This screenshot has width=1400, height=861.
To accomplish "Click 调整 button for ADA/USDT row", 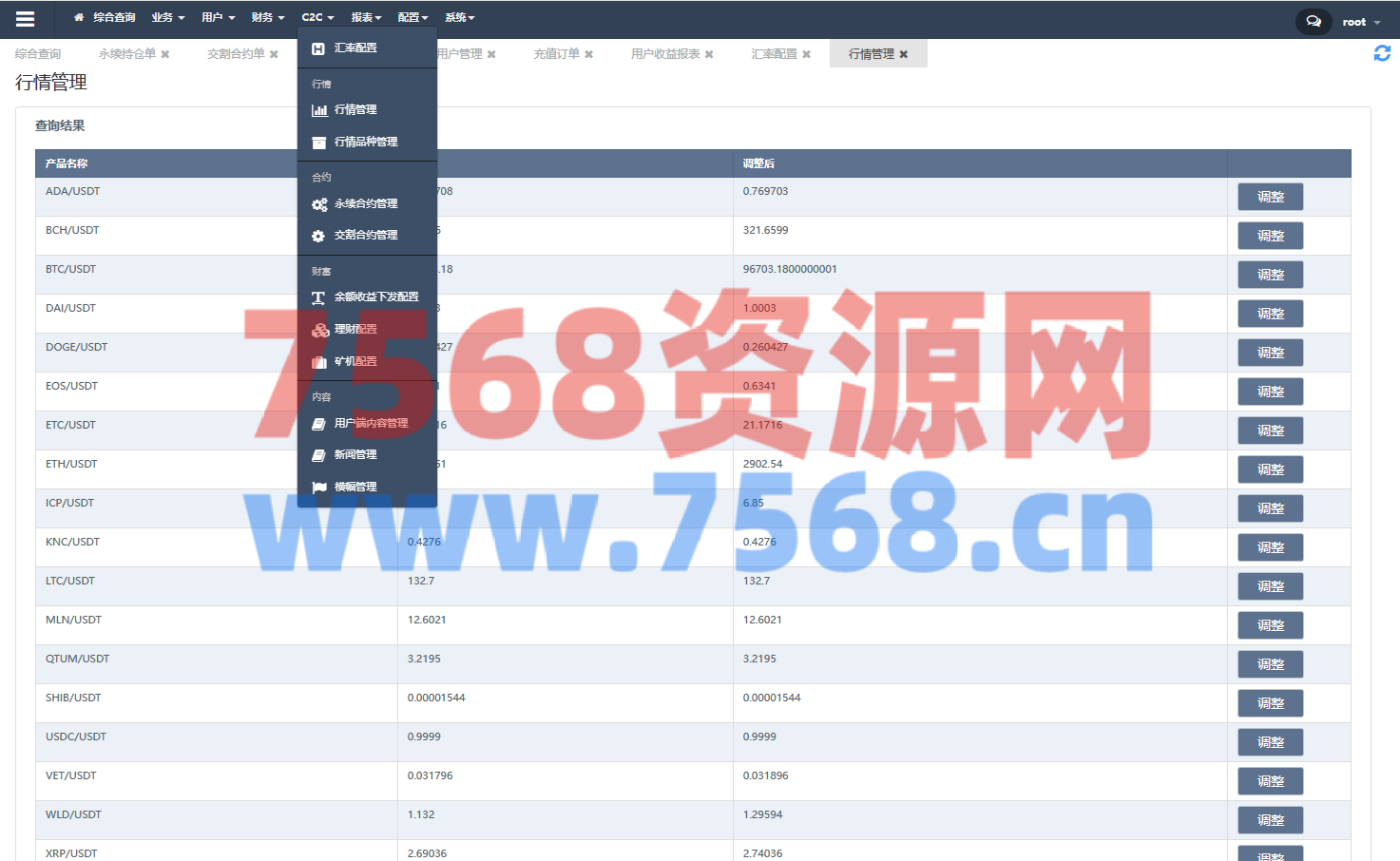I will tap(1270, 197).
